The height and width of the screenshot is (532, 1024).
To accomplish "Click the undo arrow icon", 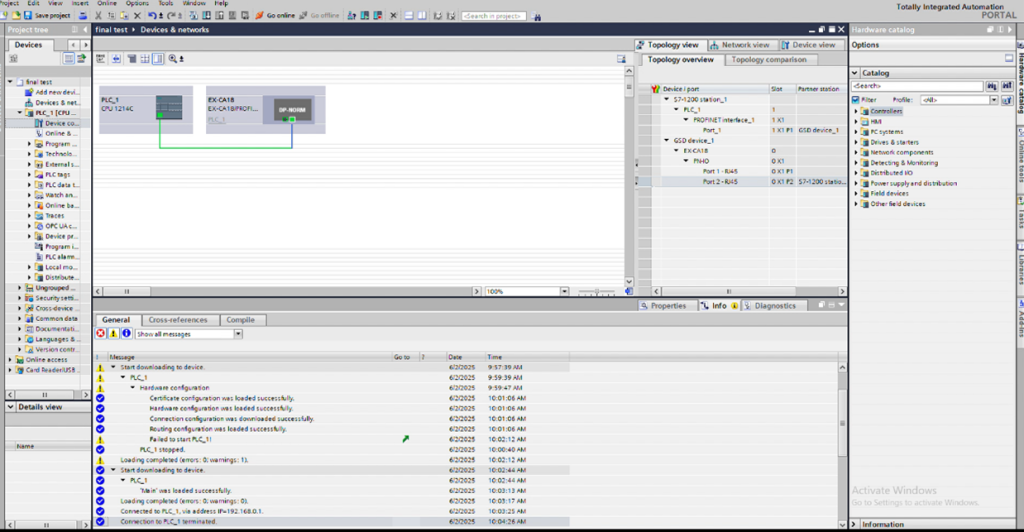I will click(152, 15).
